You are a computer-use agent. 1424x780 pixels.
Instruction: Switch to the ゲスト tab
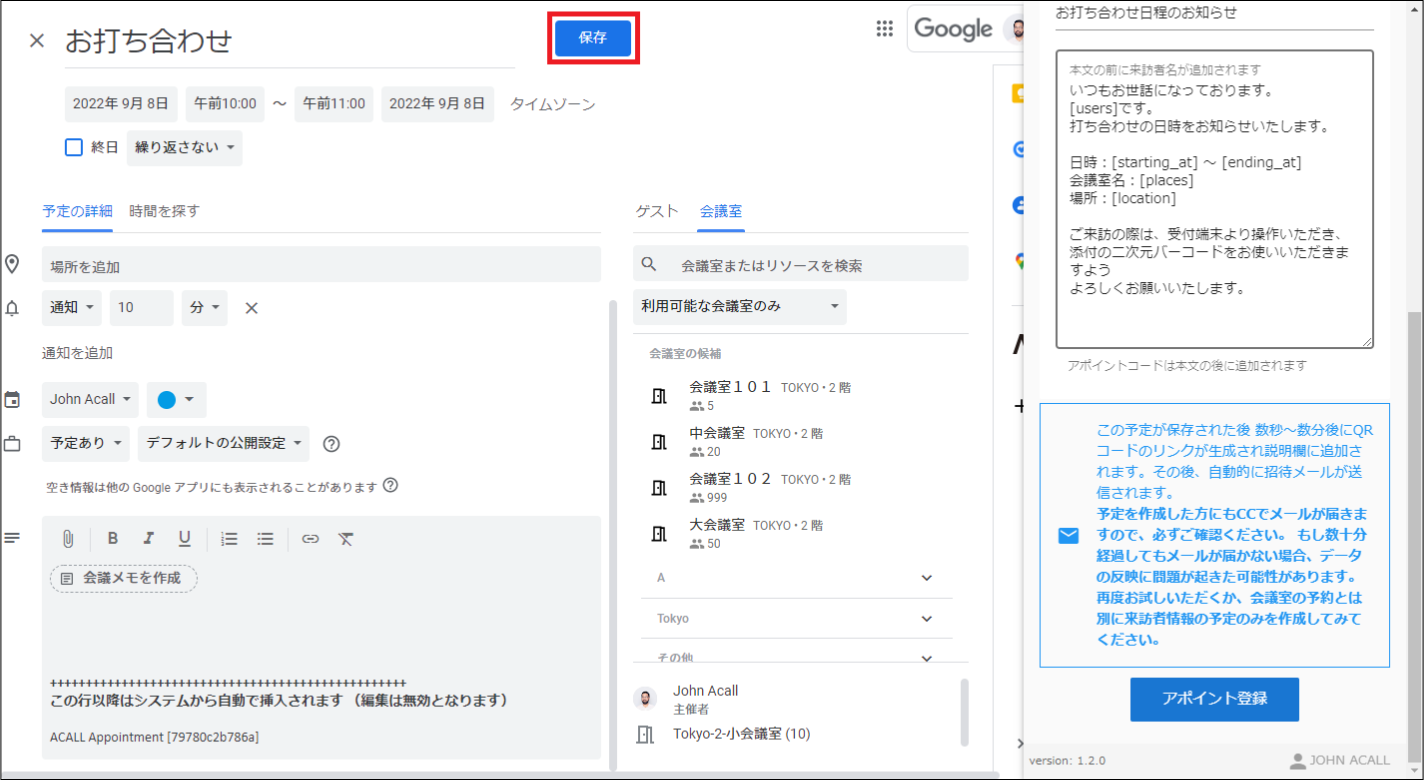pyautogui.click(x=656, y=211)
